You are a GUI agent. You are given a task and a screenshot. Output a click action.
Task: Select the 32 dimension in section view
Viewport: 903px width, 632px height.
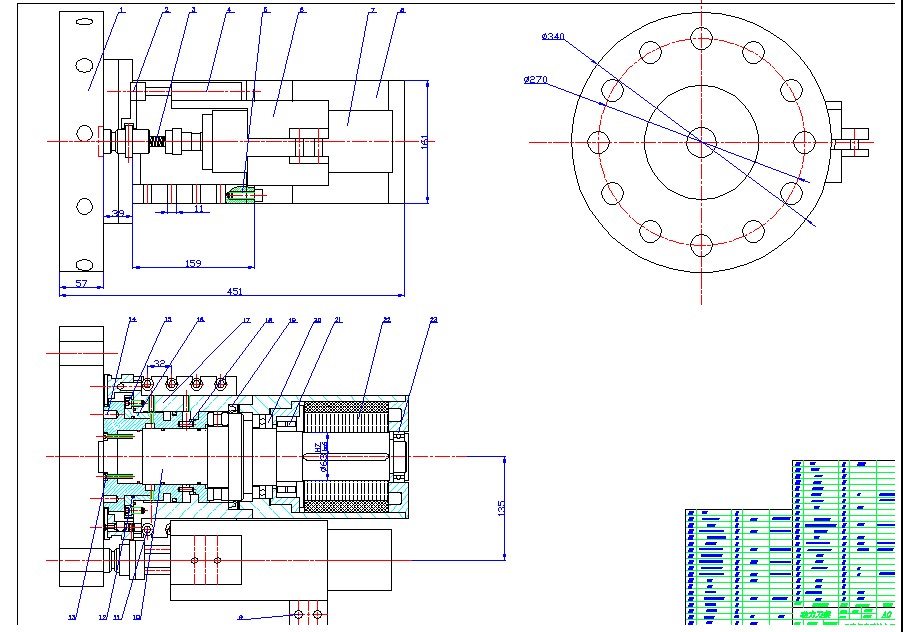tap(160, 364)
